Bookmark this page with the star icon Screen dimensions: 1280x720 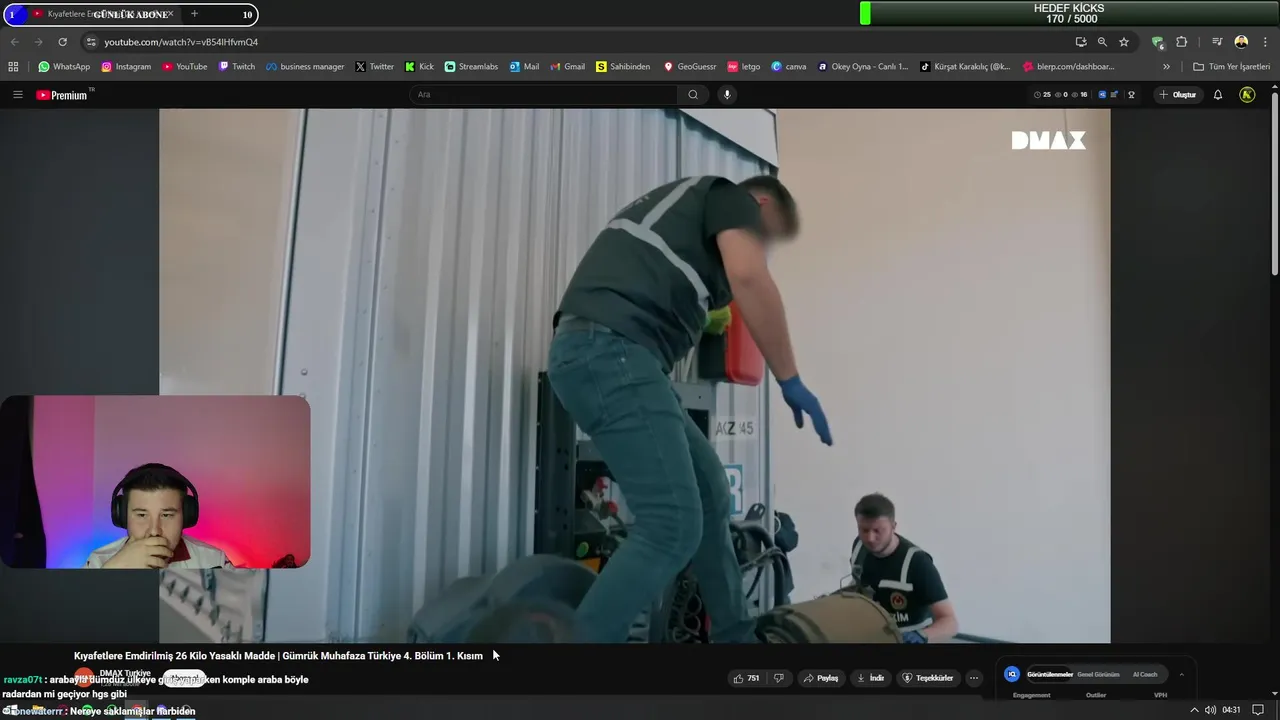pyautogui.click(x=1124, y=42)
